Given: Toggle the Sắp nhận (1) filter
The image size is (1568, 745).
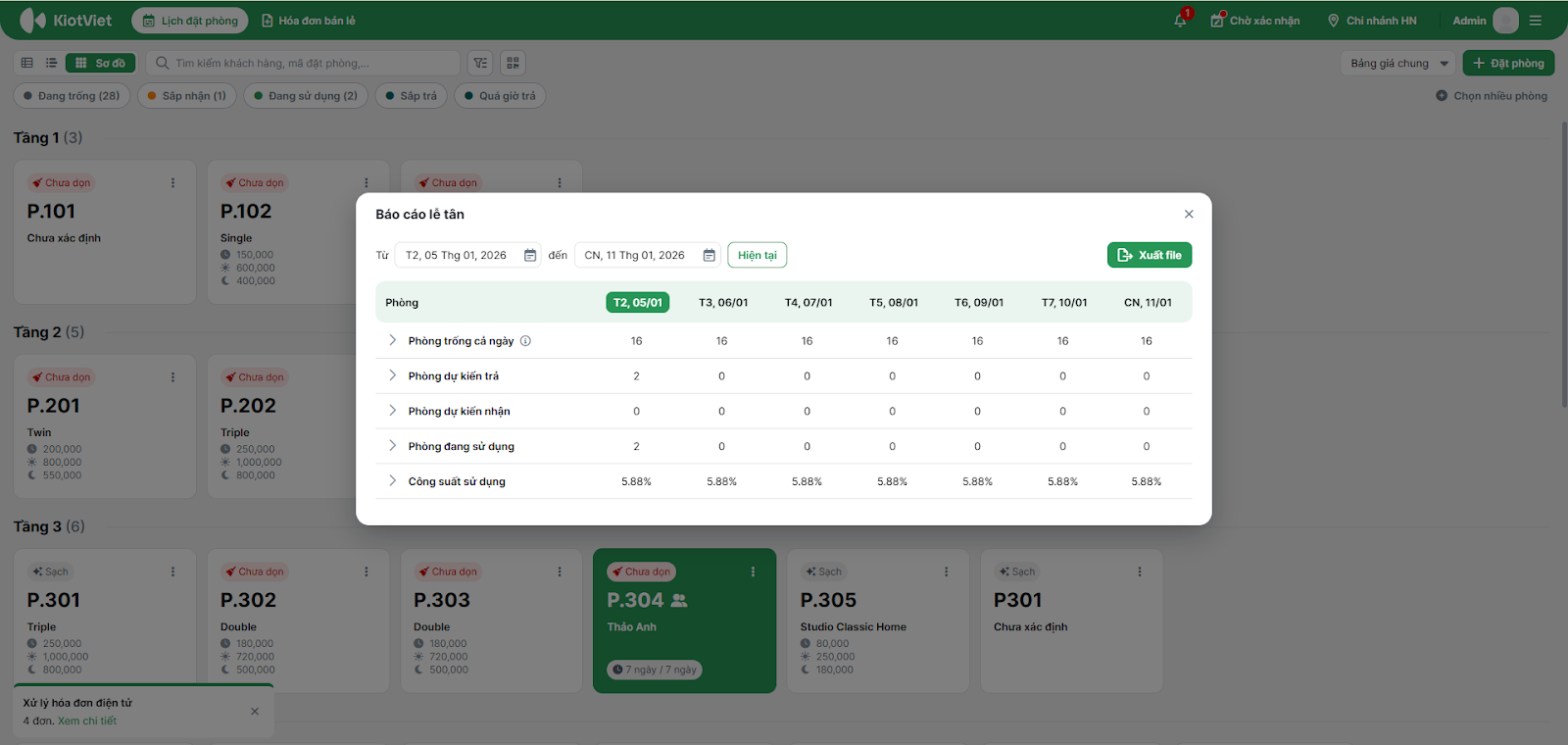Looking at the screenshot, I should coord(187,96).
